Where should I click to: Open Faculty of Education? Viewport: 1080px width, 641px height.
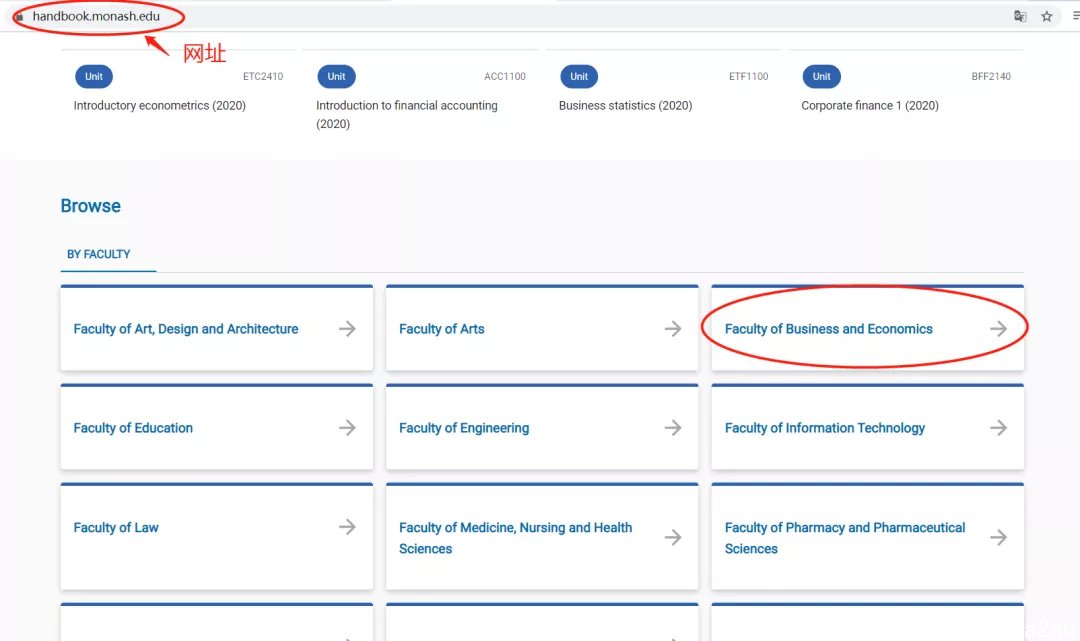[x=217, y=427]
